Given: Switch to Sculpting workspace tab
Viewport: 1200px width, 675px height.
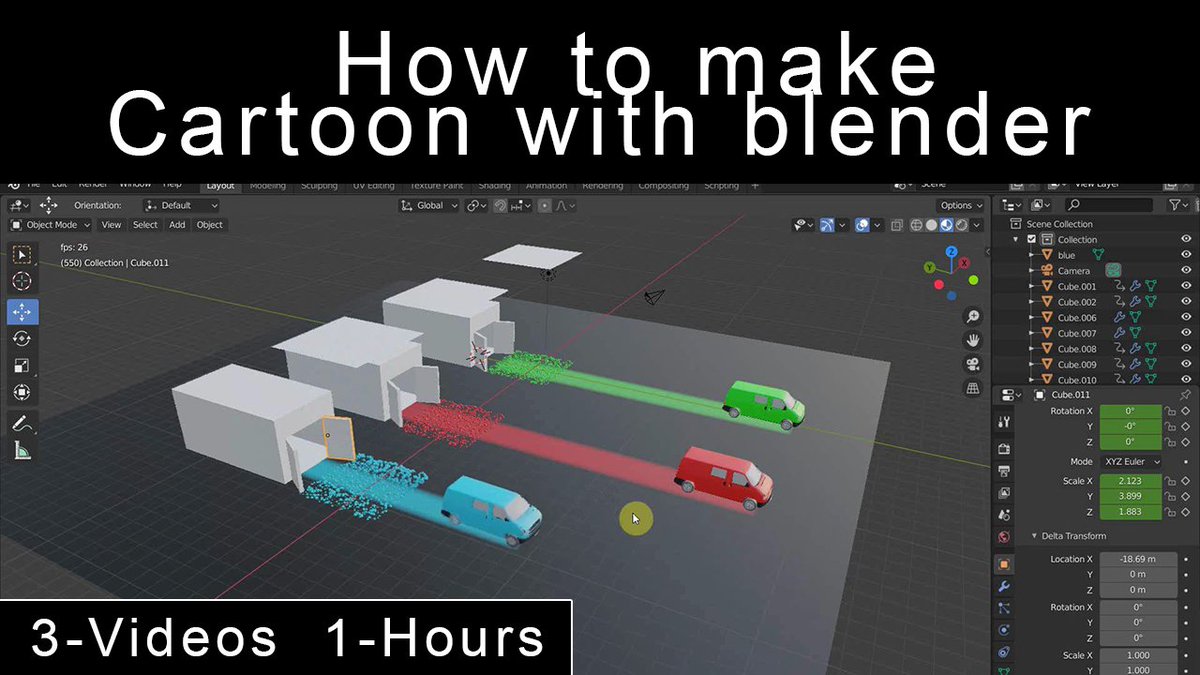Looking at the screenshot, I should click(320, 186).
